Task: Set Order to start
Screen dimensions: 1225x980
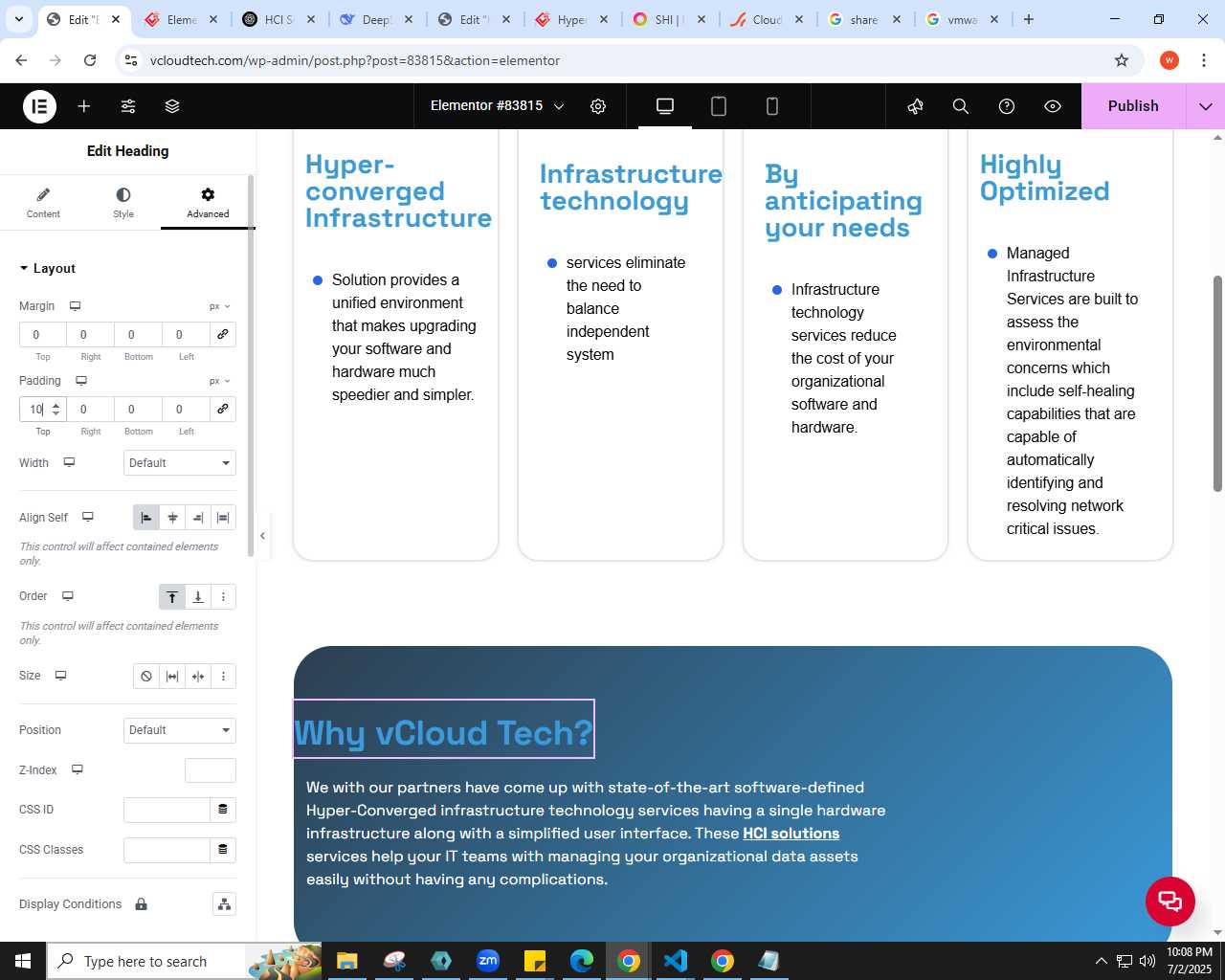Action: click(x=172, y=597)
